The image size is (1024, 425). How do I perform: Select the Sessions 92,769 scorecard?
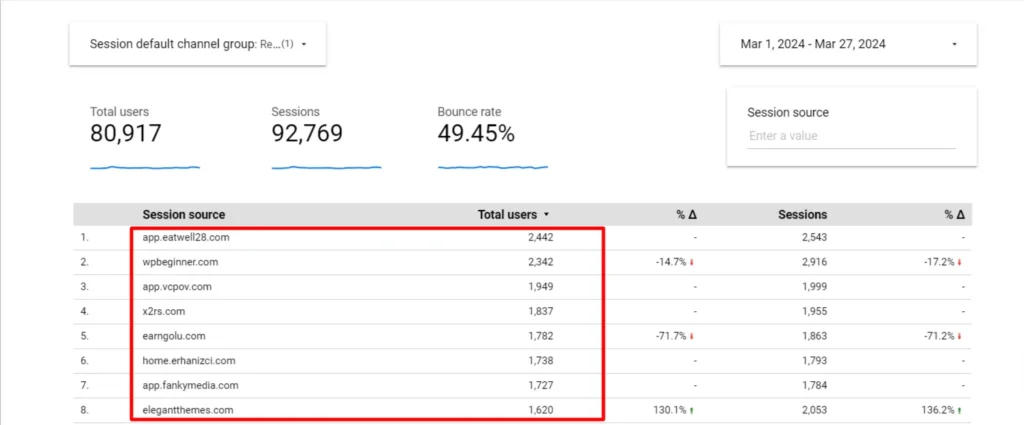click(x=307, y=133)
